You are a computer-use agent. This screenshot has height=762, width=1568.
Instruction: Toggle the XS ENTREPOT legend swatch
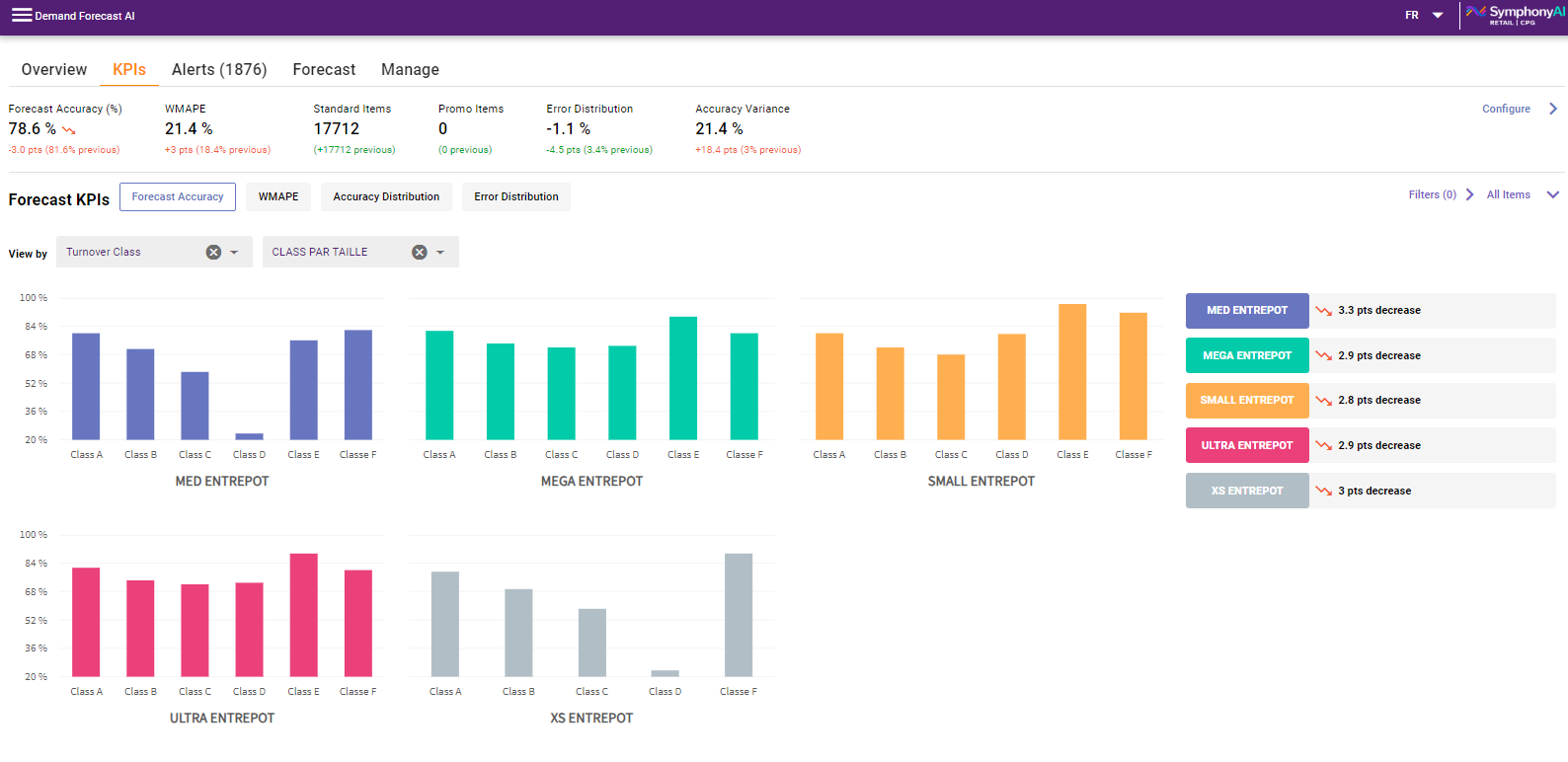(x=1247, y=491)
